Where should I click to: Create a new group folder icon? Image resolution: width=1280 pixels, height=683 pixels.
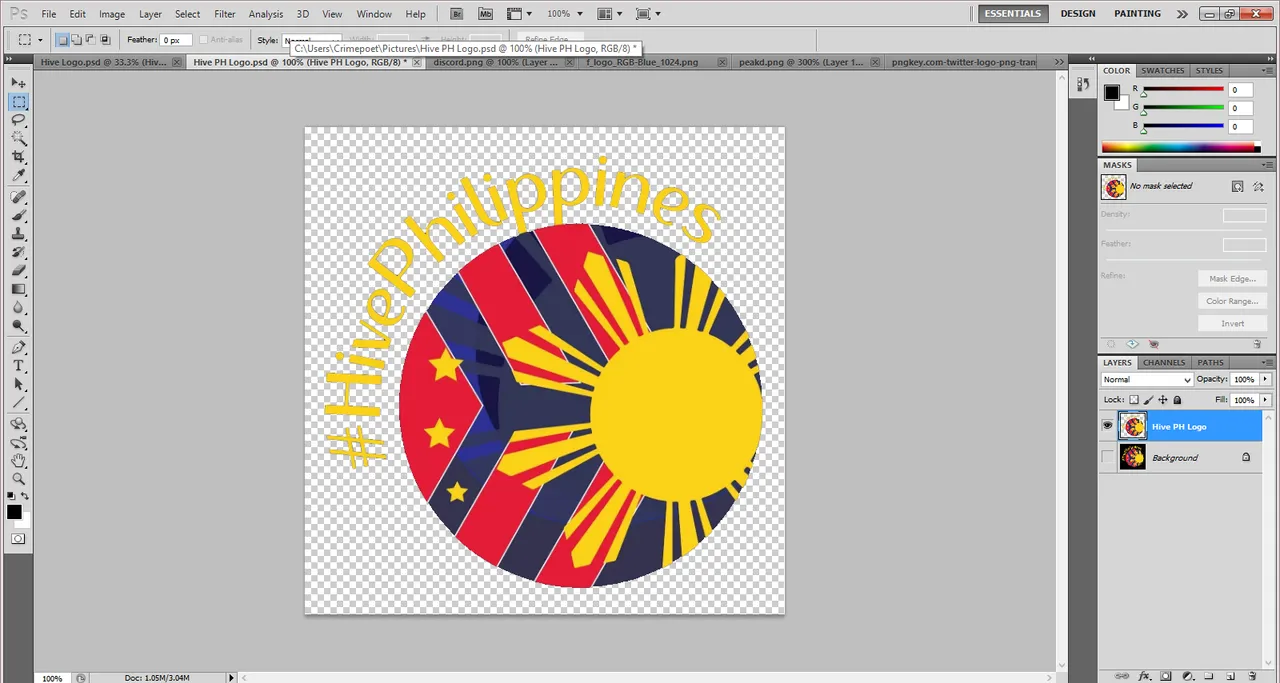(1211, 676)
